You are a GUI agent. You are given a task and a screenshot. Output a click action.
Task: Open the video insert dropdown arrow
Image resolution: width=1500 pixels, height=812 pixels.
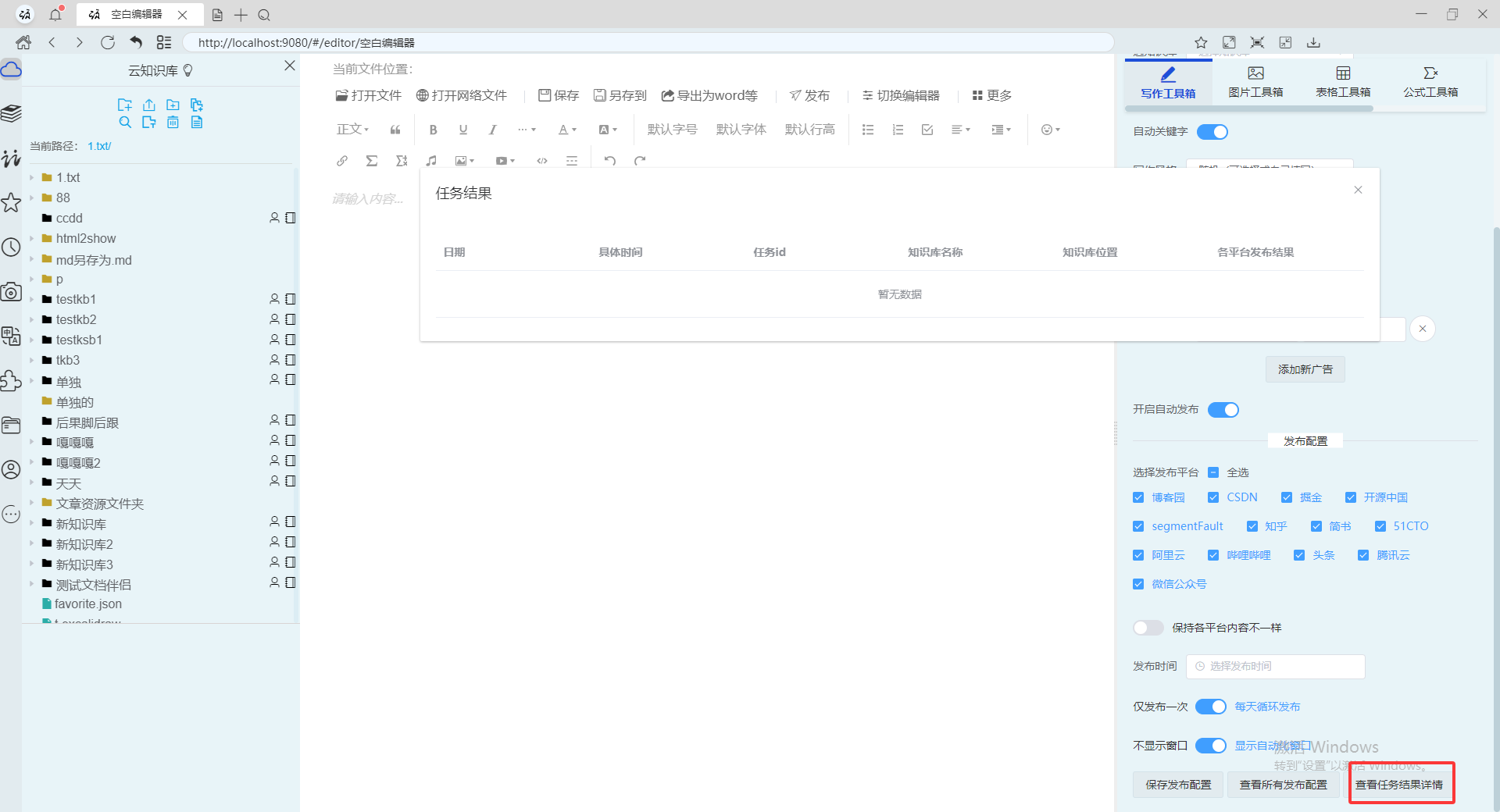point(512,161)
